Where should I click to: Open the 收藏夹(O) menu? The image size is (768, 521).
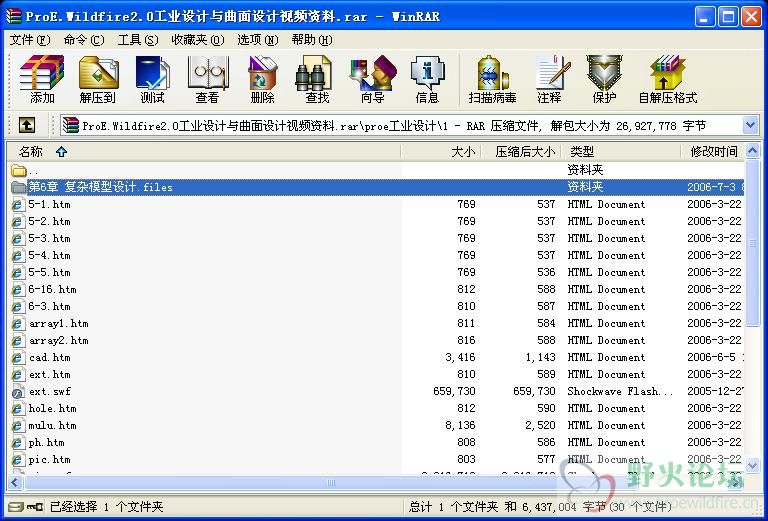pos(197,40)
